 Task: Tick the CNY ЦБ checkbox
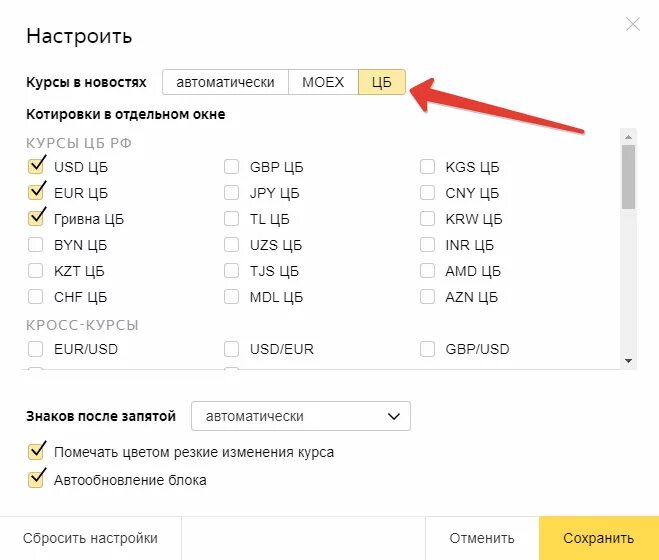tap(428, 193)
